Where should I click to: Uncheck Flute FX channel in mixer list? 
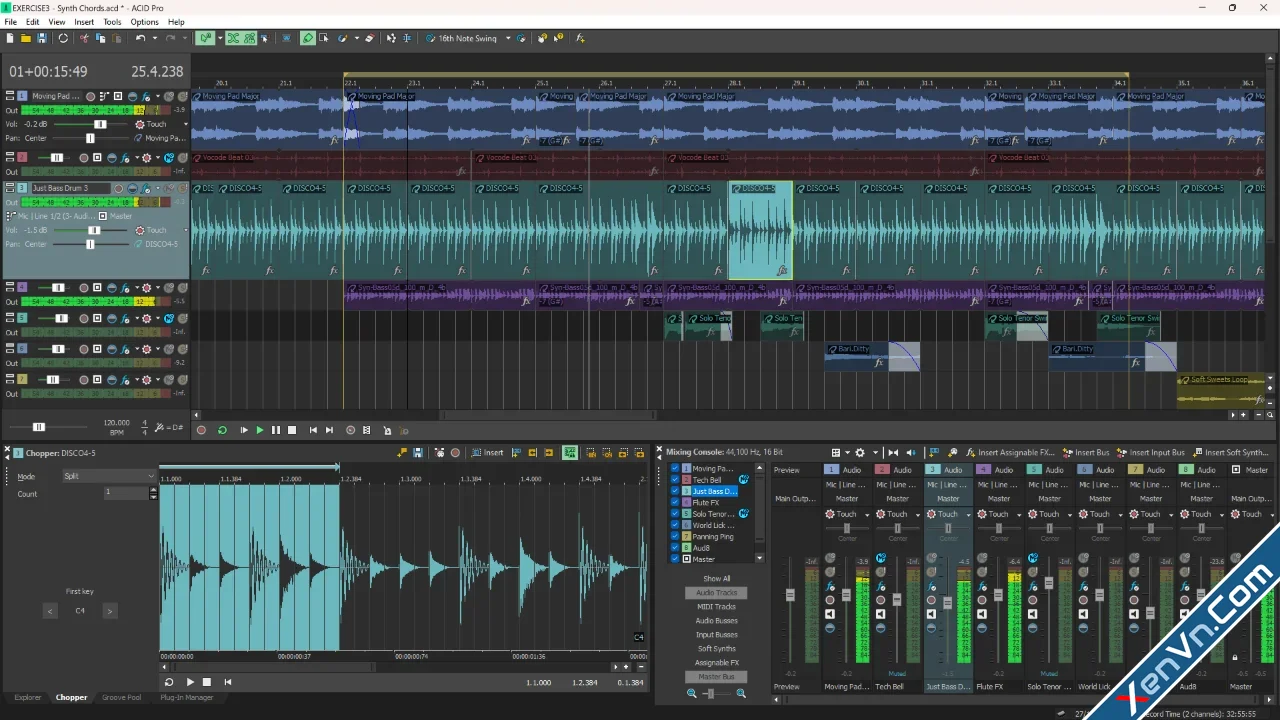pos(675,502)
